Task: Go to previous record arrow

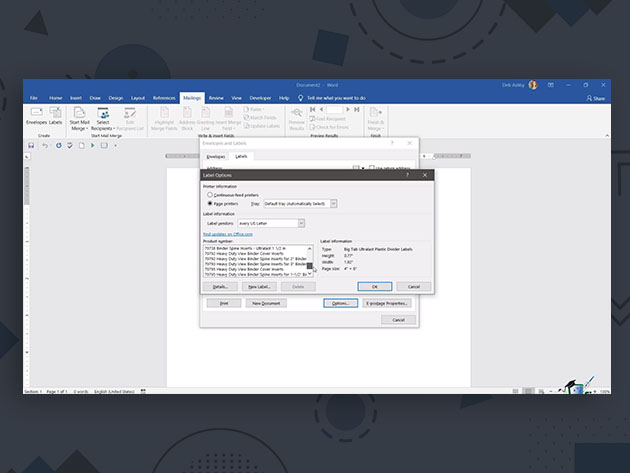Action: (x=321, y=109)
